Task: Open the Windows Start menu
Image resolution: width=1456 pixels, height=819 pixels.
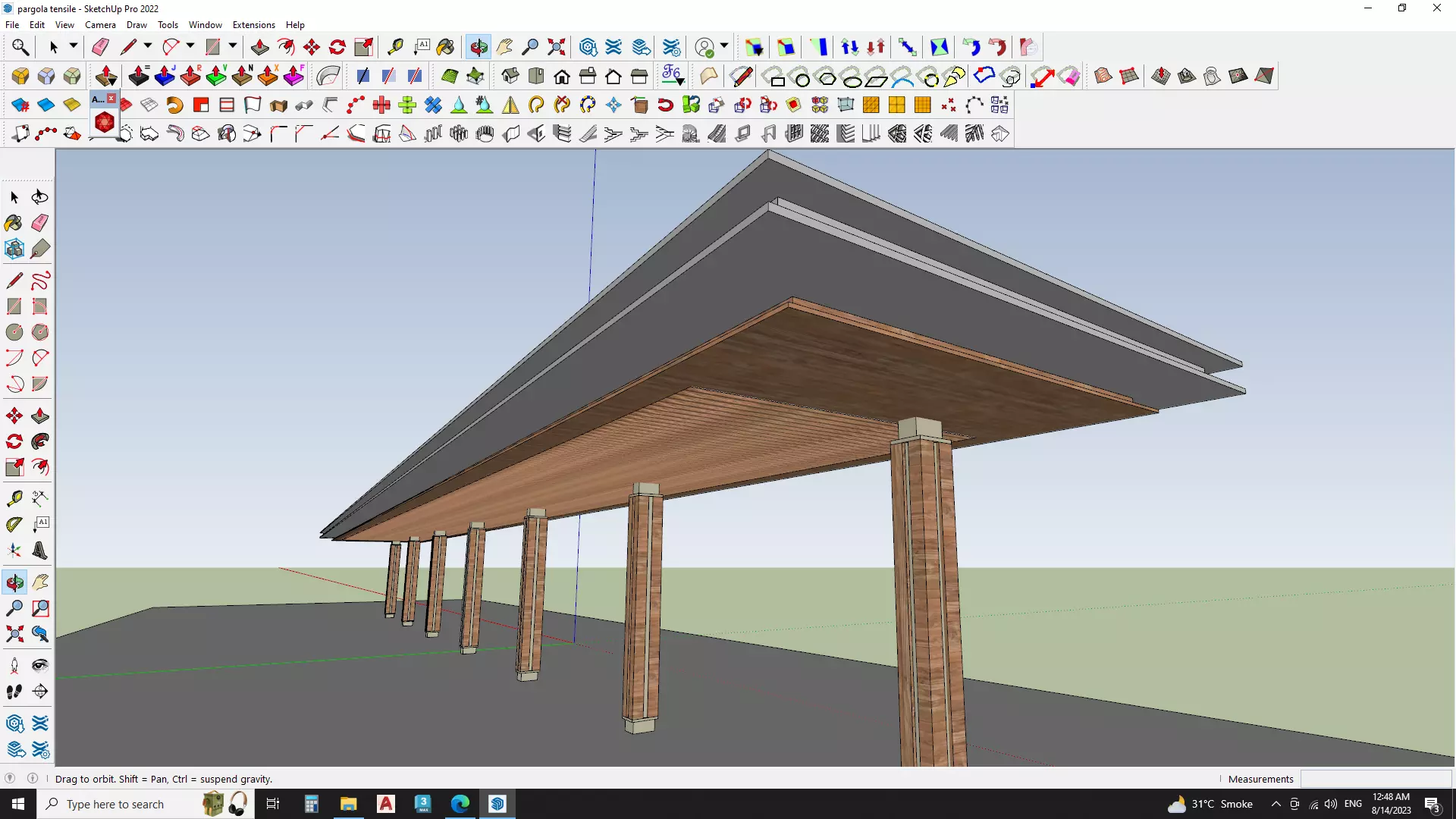Action: point(18,804)
